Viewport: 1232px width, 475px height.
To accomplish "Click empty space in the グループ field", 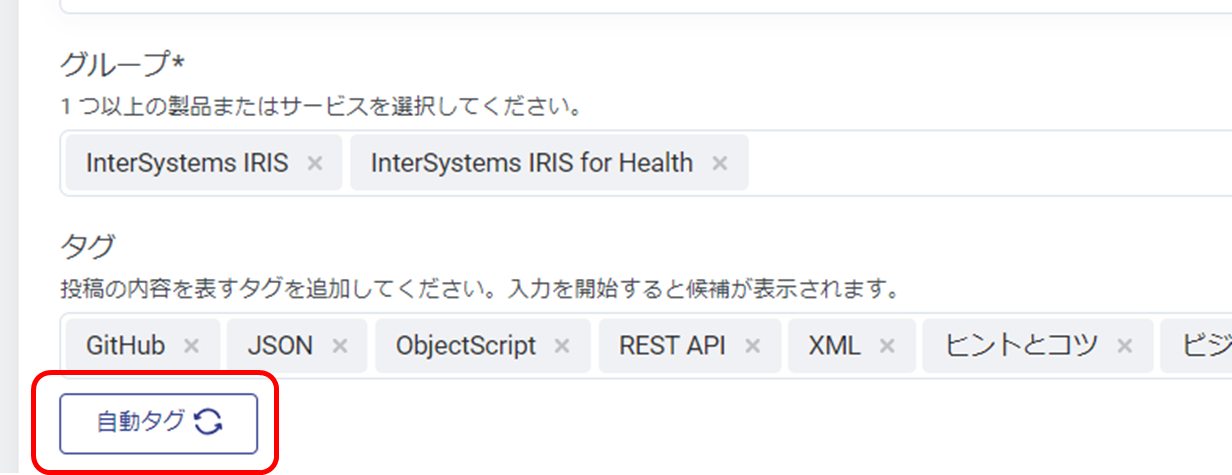I will click(x=980, y=163).
